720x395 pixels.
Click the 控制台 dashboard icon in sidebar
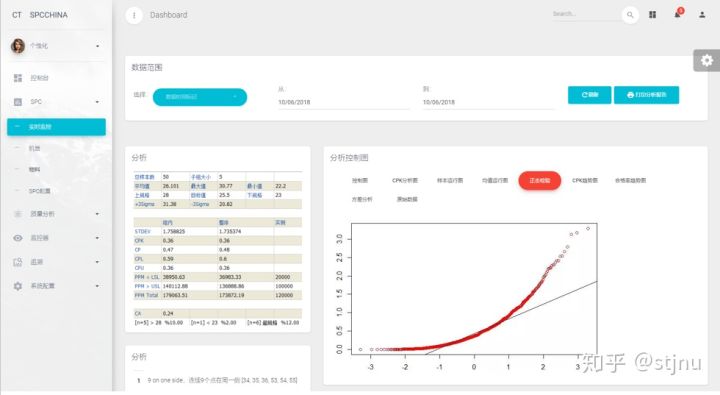(18, 78)
